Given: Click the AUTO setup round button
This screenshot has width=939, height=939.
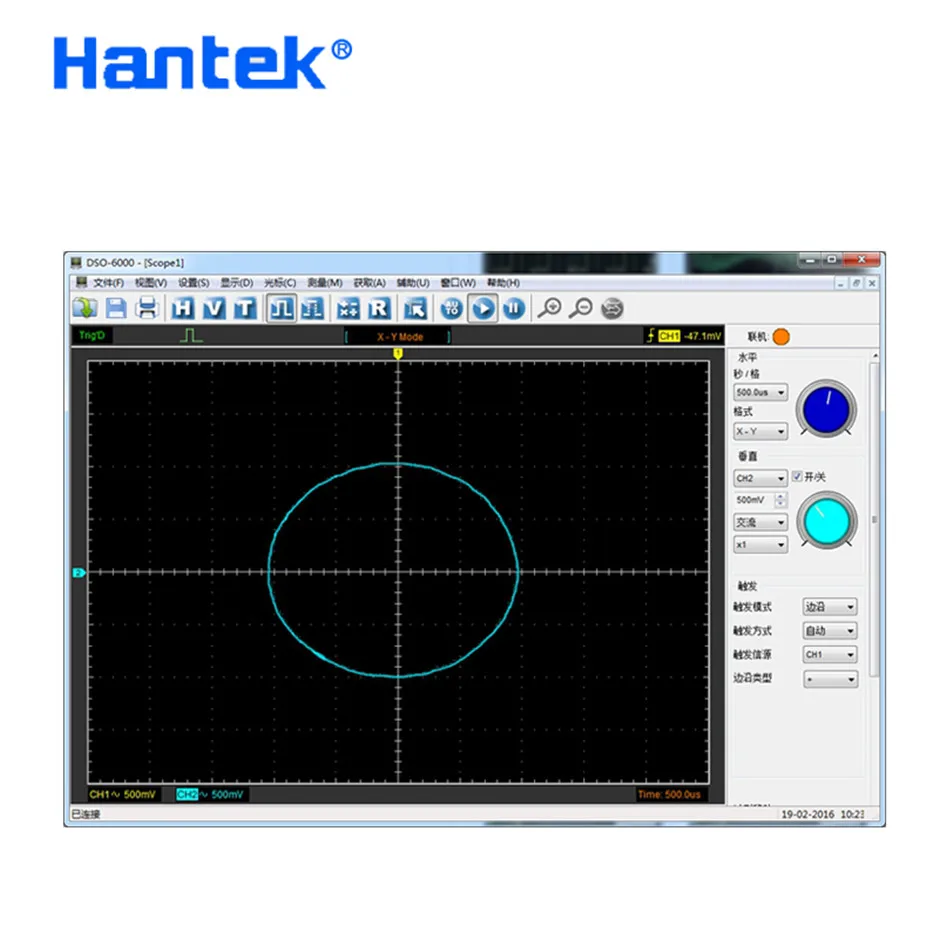Looking at the screenshot, I should point(452,308).
